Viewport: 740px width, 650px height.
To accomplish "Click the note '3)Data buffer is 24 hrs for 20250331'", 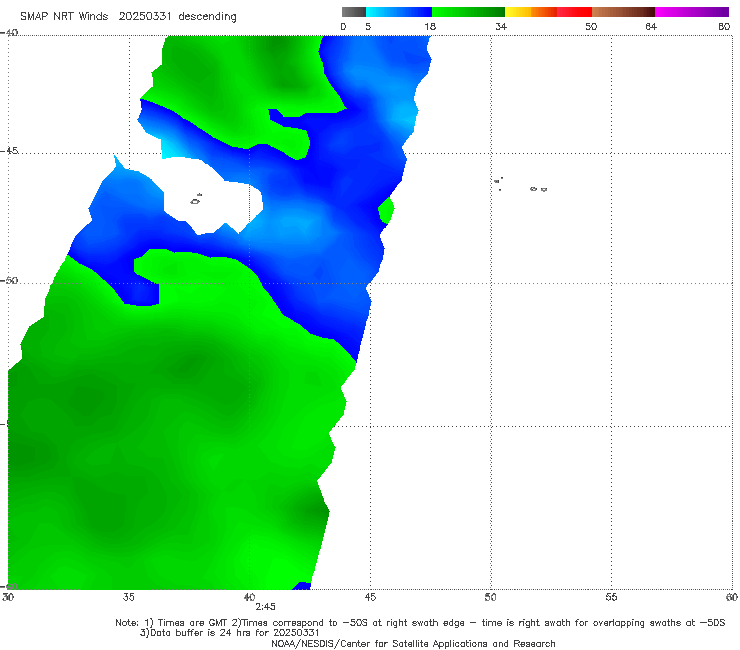I will point(230,633).
